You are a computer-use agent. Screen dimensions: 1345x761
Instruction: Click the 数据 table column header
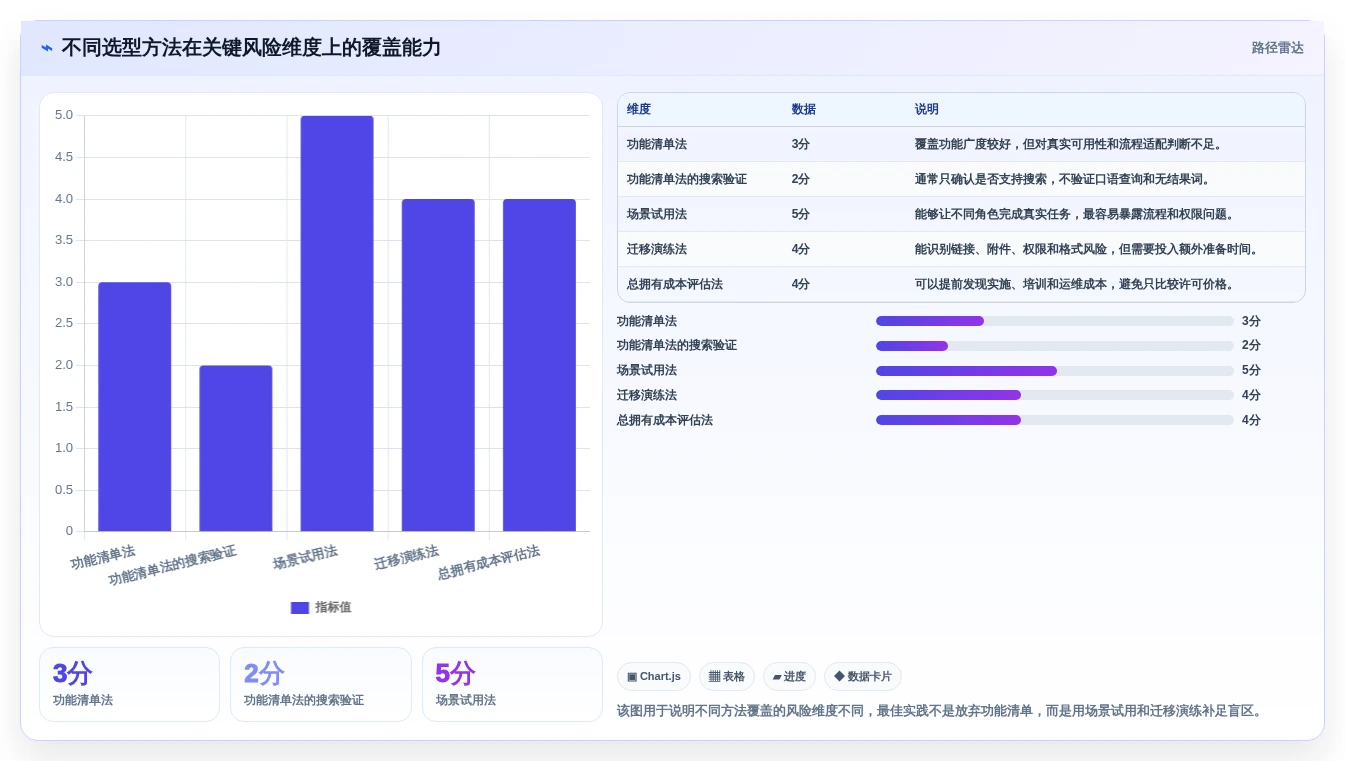pos(803,110)
